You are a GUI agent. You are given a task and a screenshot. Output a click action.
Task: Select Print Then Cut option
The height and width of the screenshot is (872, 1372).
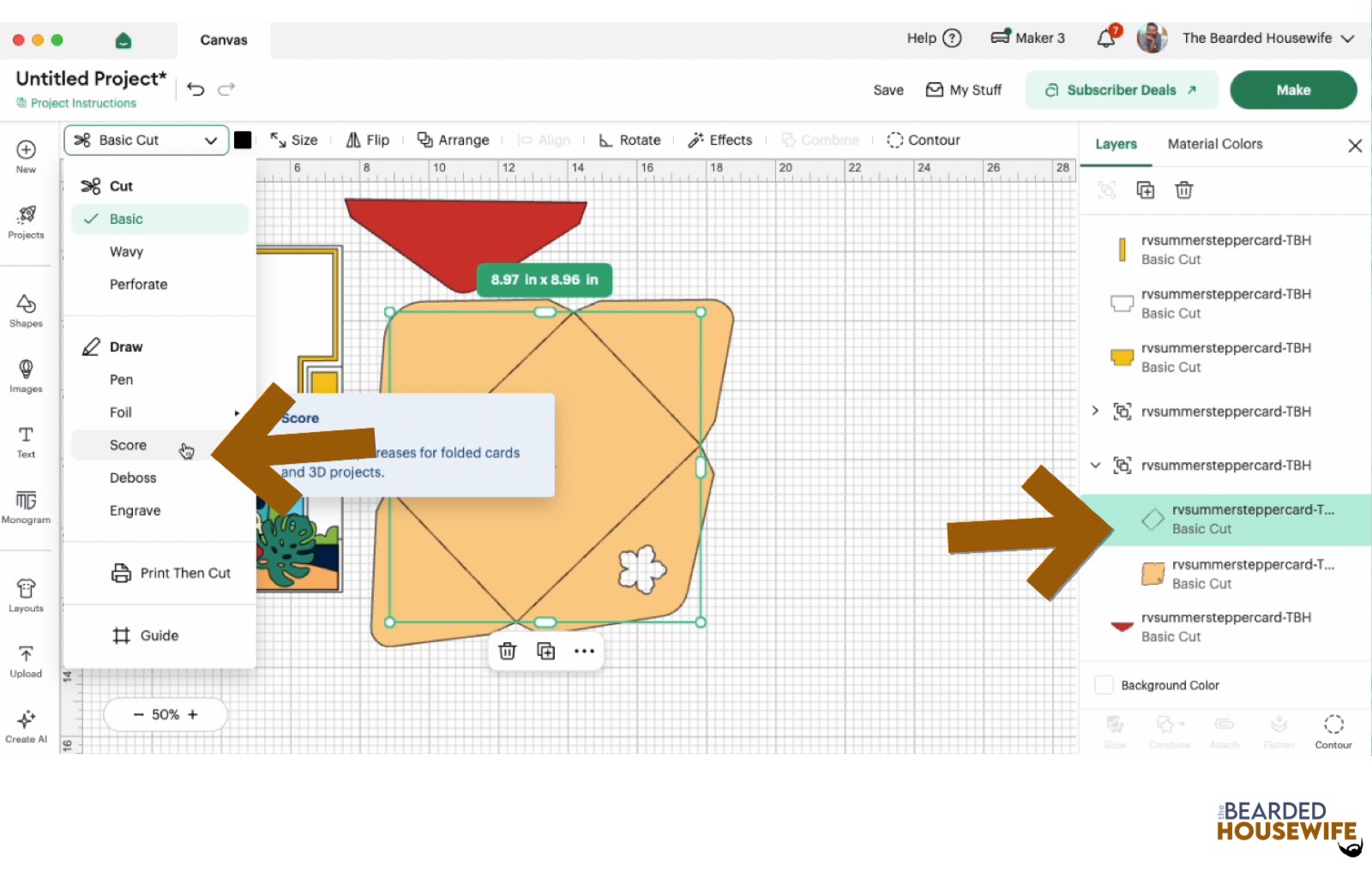(x=171, y=573)
